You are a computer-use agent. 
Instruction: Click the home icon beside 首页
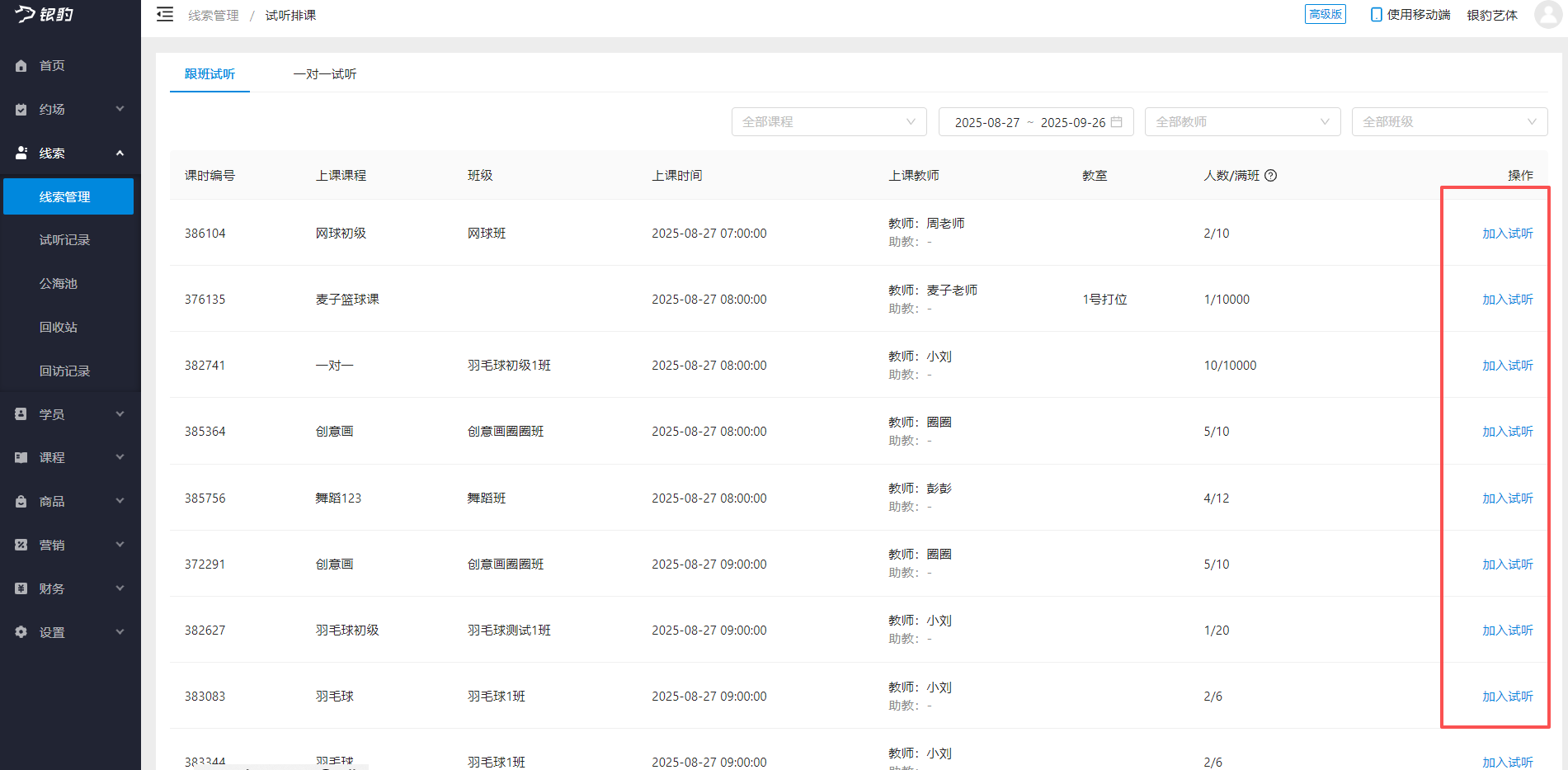pyautogui.click(x=21, y=66)
